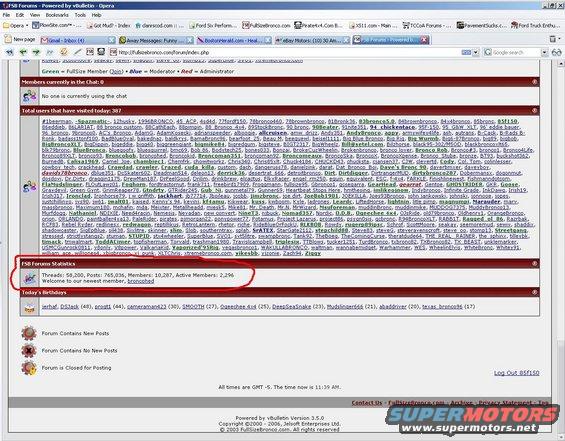Open the dansscod.com bookmark

pos(160,26)
